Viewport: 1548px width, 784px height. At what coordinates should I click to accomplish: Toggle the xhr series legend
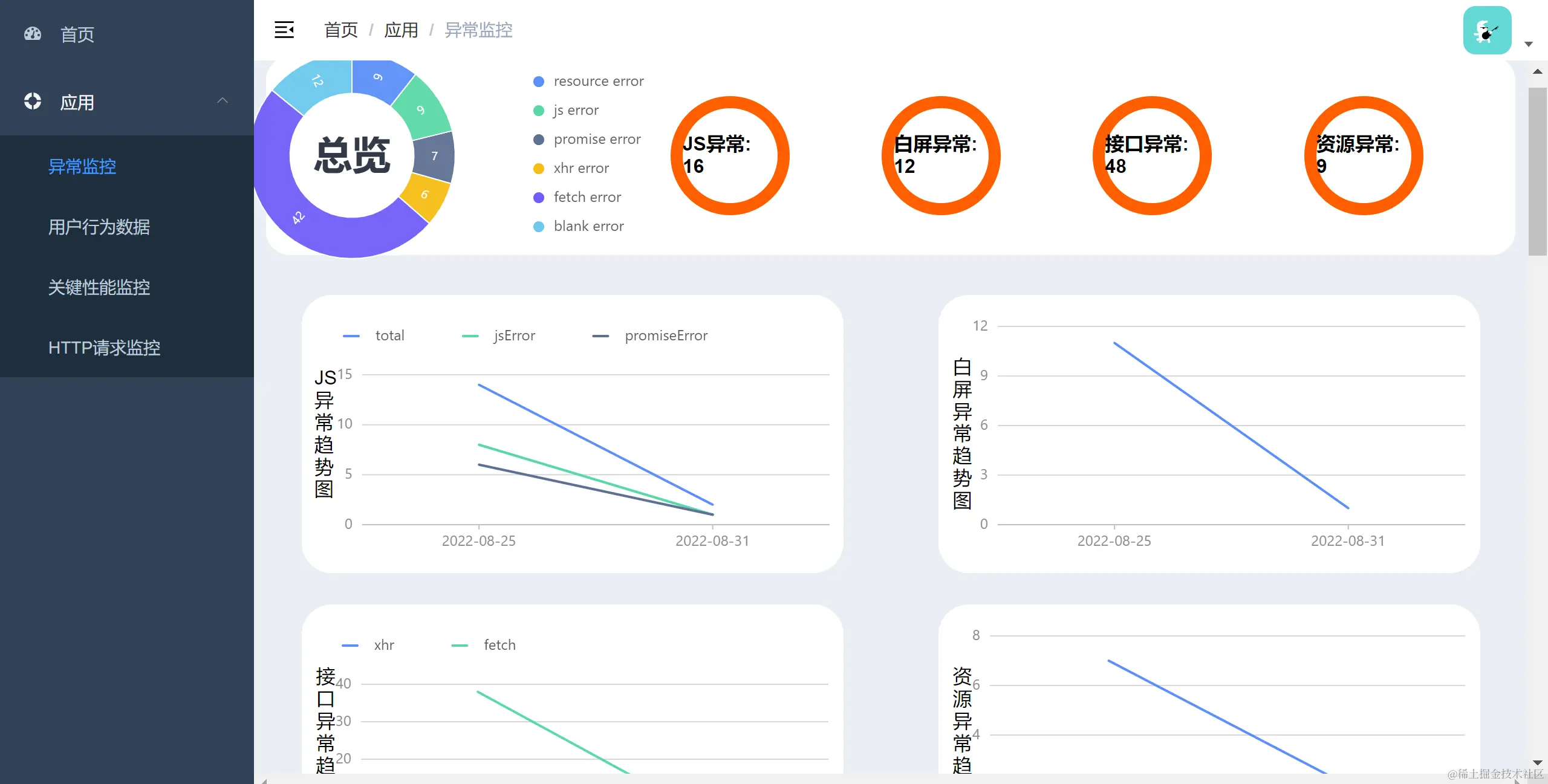368,645
